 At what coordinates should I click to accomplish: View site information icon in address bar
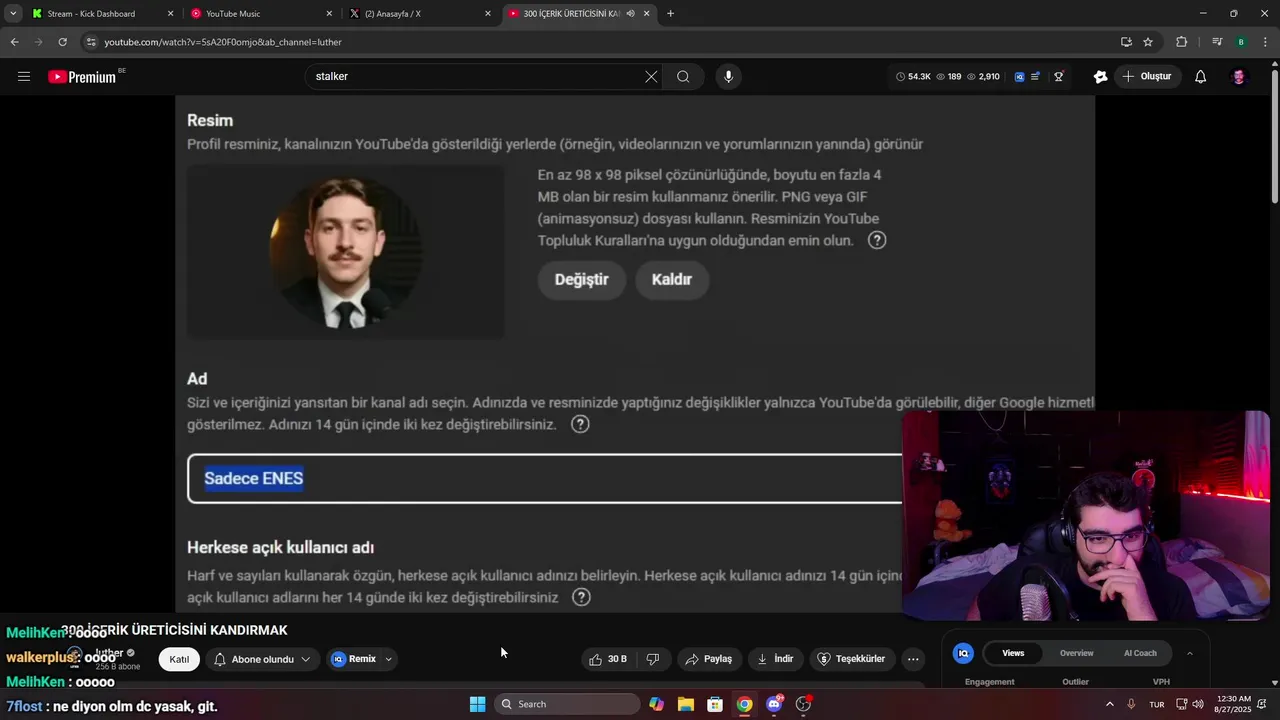(91, 42)
